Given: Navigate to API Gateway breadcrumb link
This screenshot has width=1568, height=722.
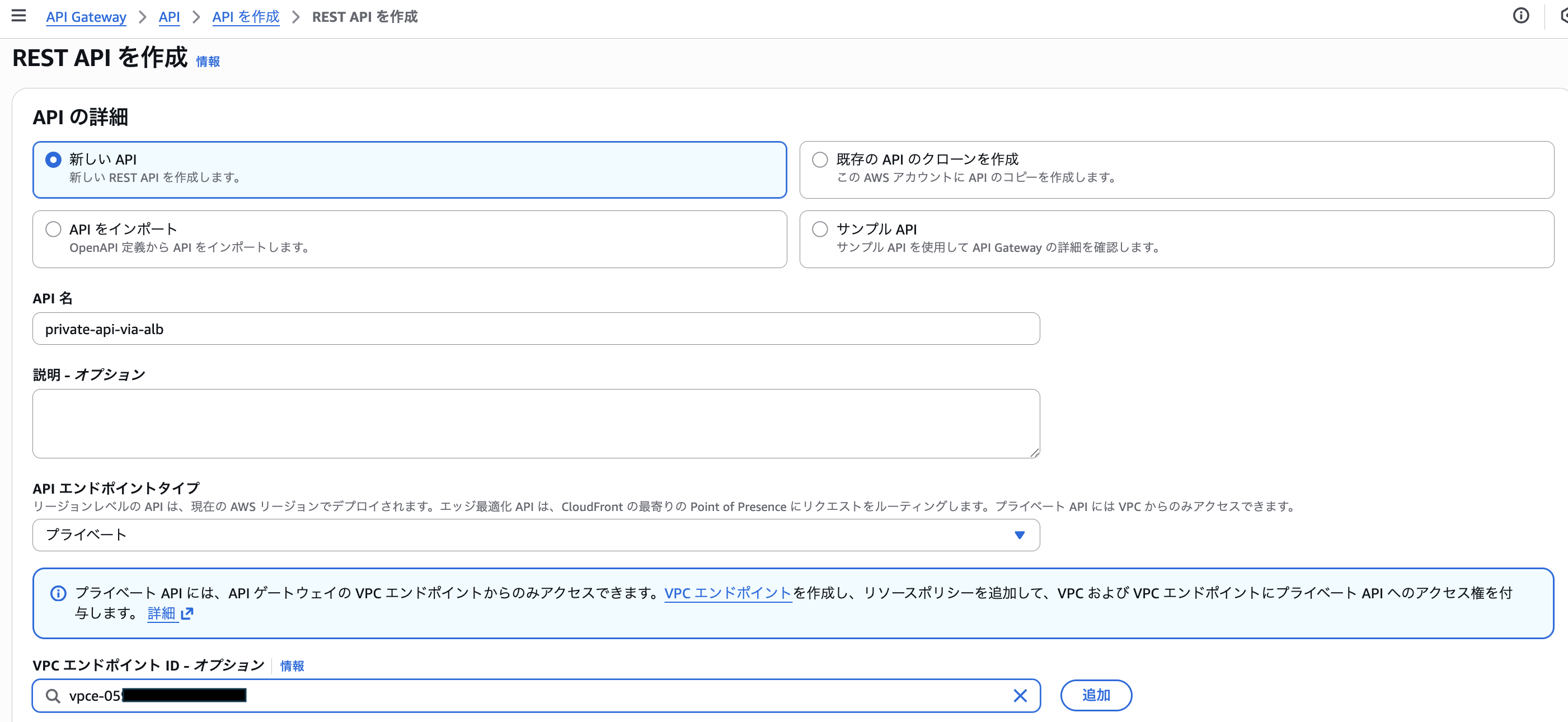Looking at the screenshot, I should [x=85, y=16].
